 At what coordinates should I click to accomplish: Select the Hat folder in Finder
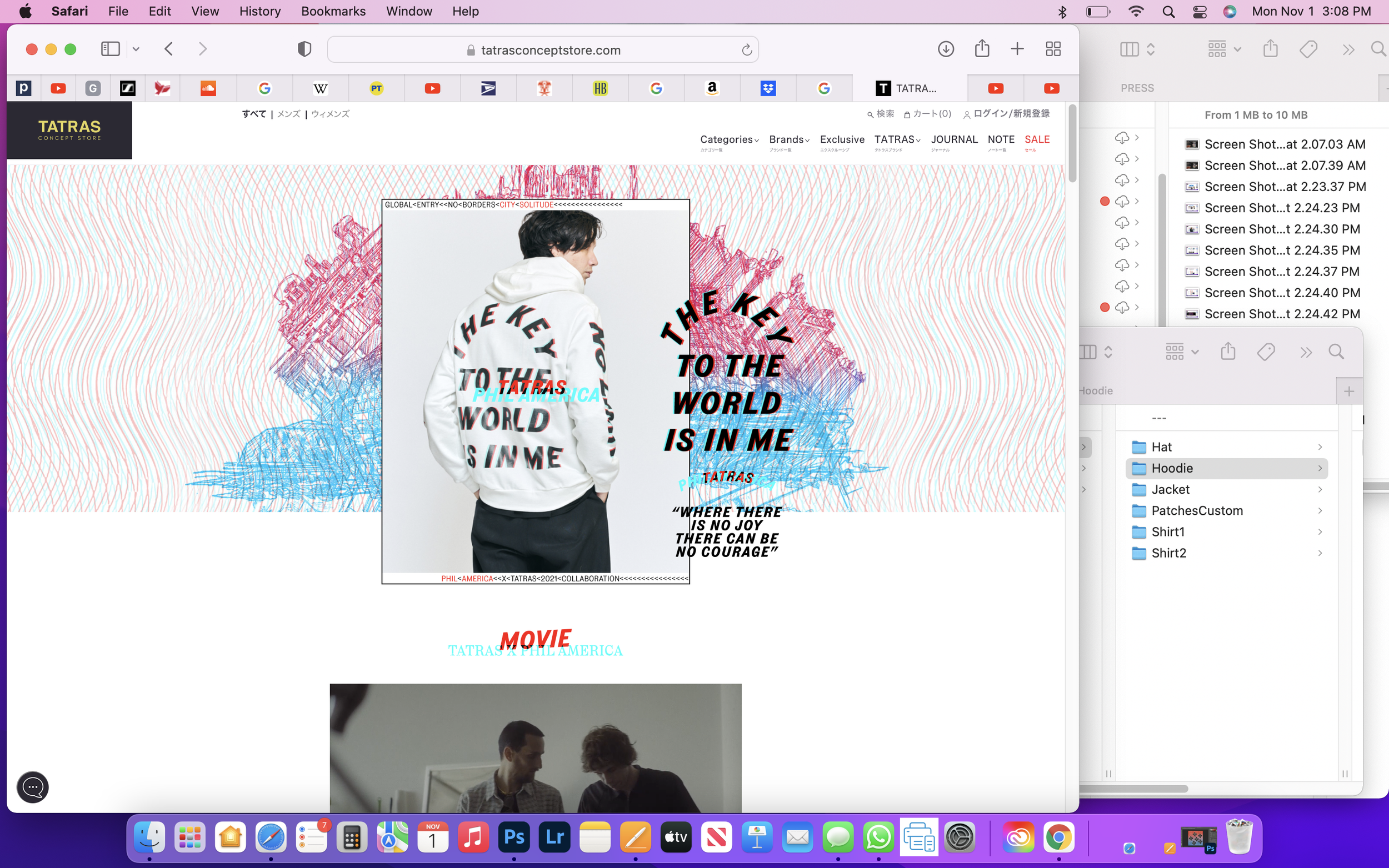click(x=1227, y=446)
